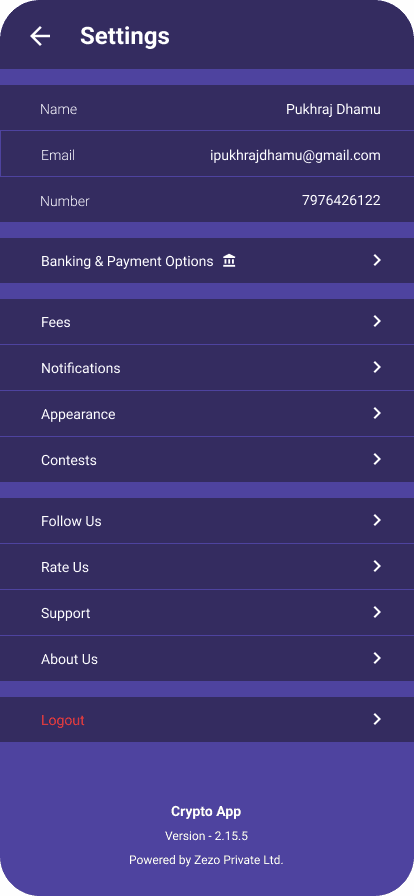Open Fees via its chevron arrow
The height and width of the screenshot is (896, 414).
click(x=377, y=321)
